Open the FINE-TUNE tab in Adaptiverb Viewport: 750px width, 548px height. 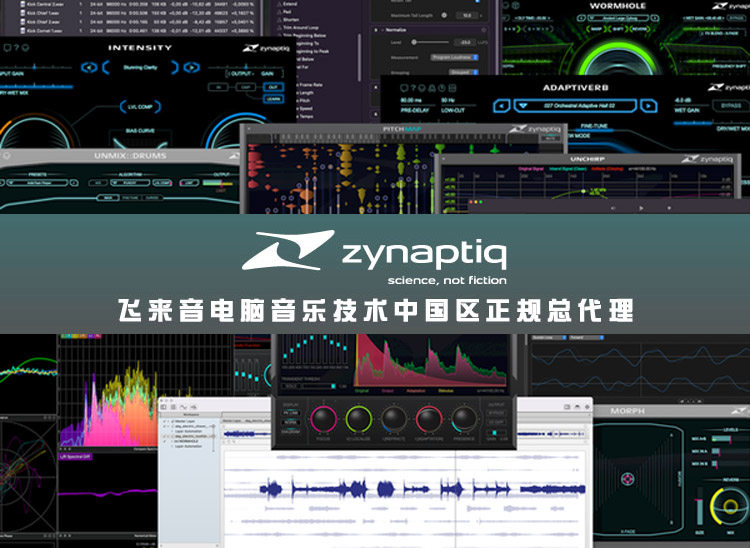pyautogui.click(x=594, y=126)
